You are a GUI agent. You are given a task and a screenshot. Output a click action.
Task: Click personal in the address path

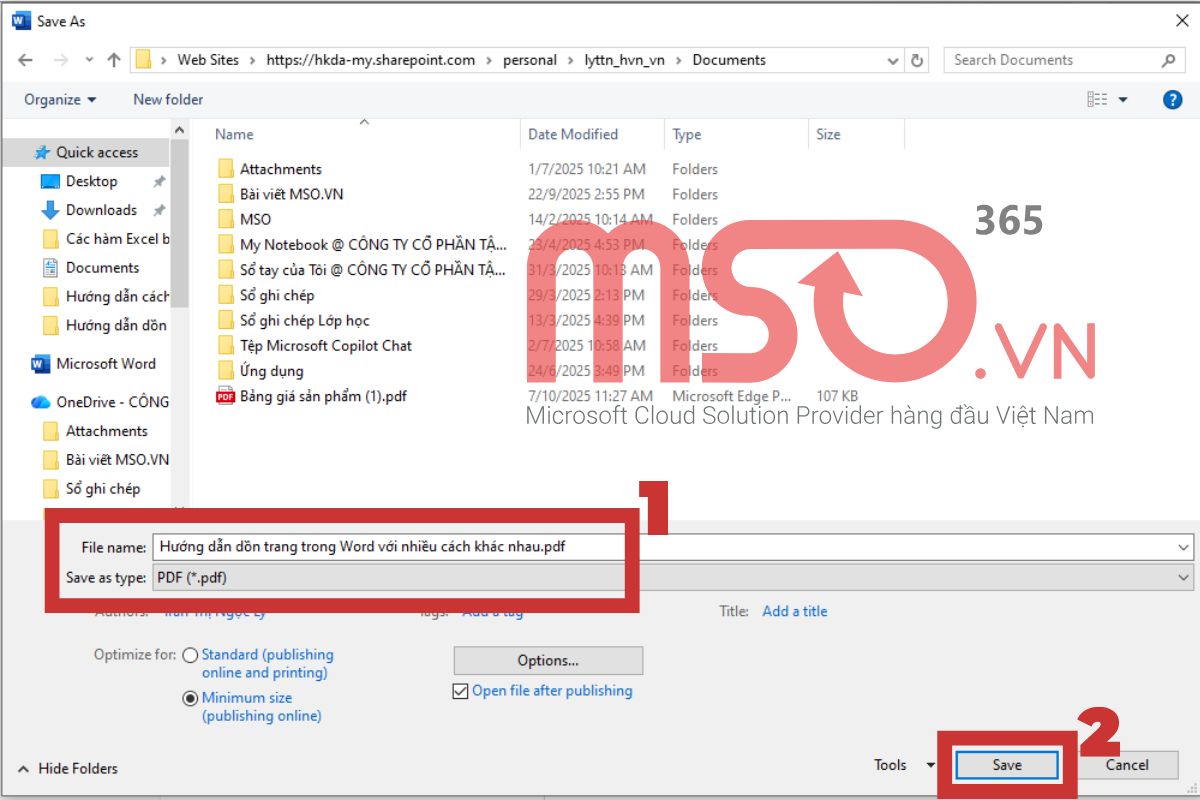[530, 60]
